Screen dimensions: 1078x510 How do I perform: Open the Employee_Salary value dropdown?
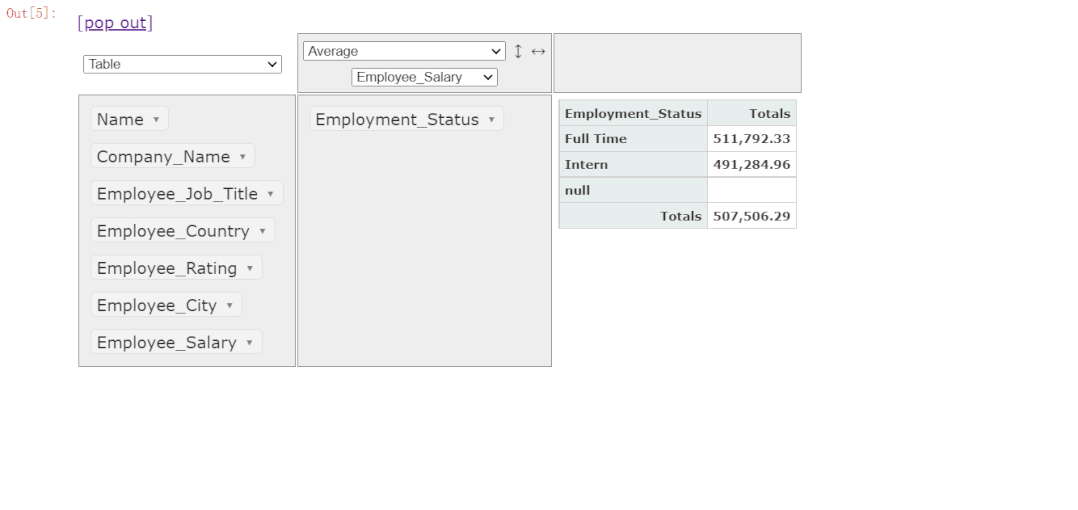coord(424,77)
